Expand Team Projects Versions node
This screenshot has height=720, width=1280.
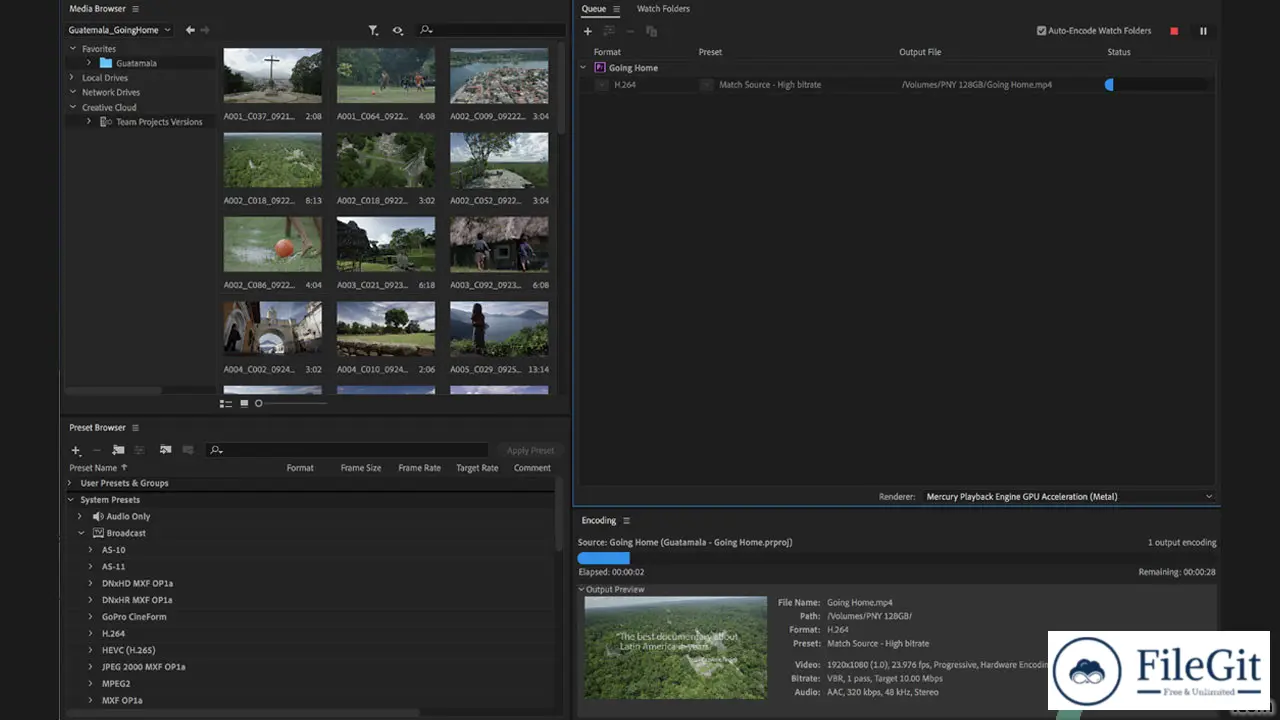89,122
